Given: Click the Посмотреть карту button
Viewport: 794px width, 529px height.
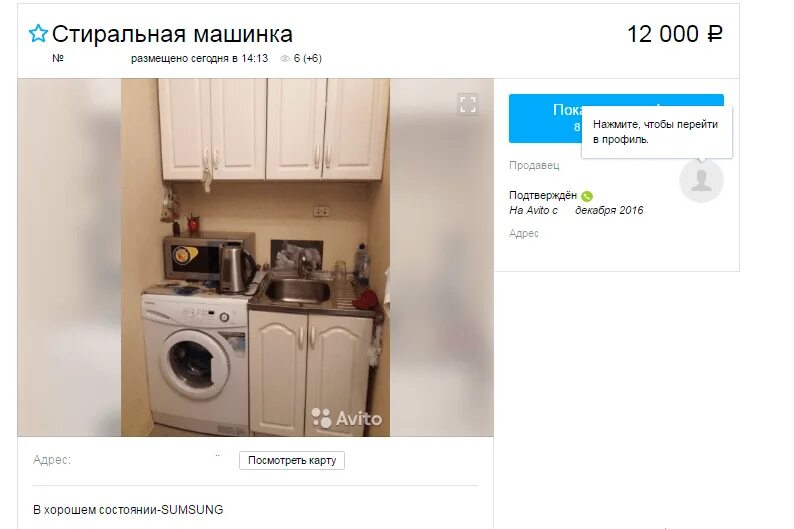Looking at the screenshot, I should pyautogui.click(x=292, y=461).
